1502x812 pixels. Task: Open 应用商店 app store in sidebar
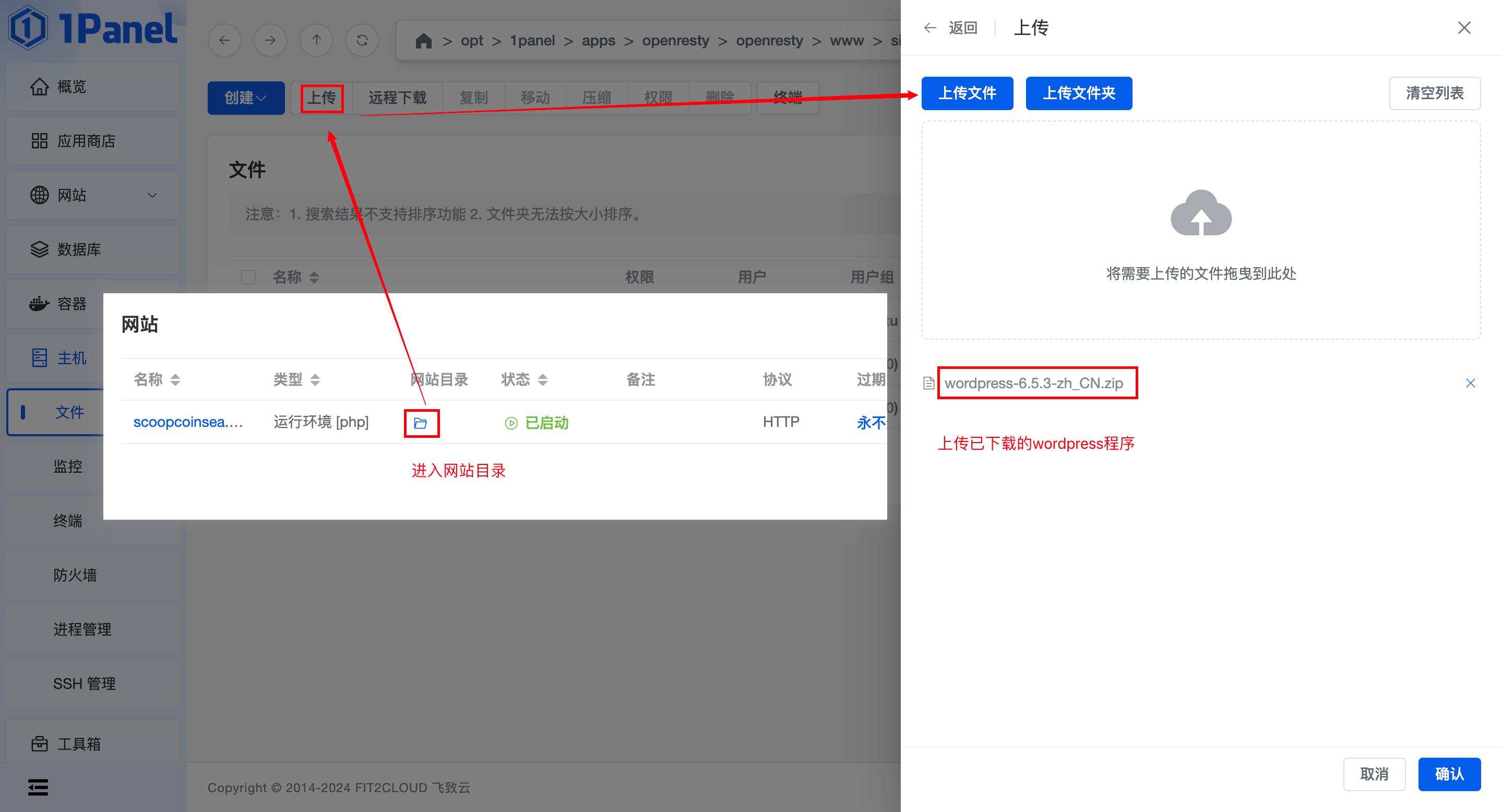coord(93,141)
